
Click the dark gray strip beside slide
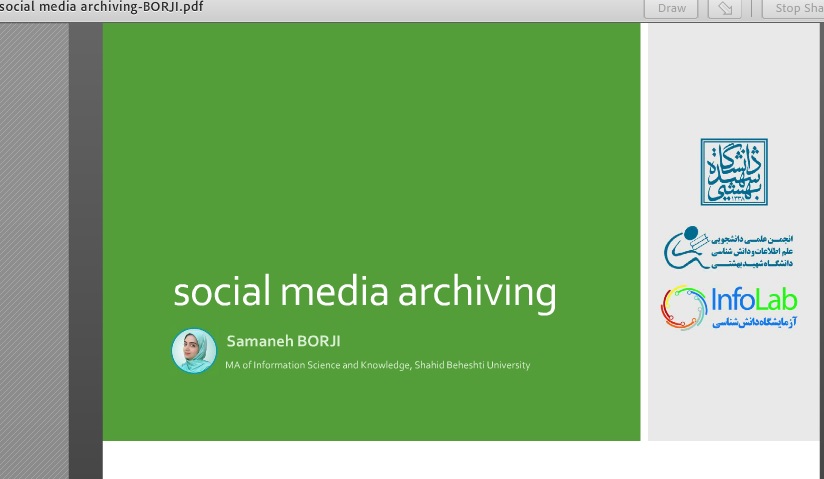click(86, 250)
